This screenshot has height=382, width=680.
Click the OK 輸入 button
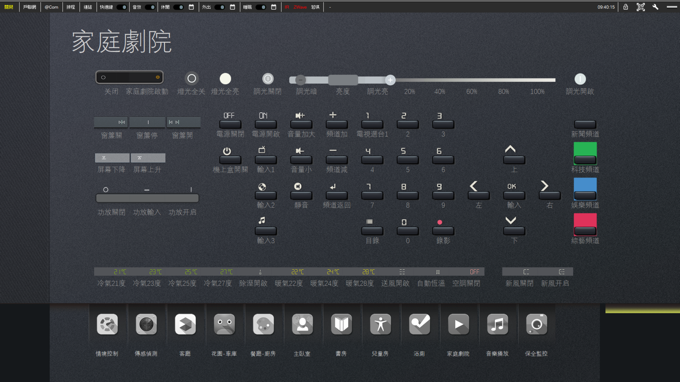(514, 196)
